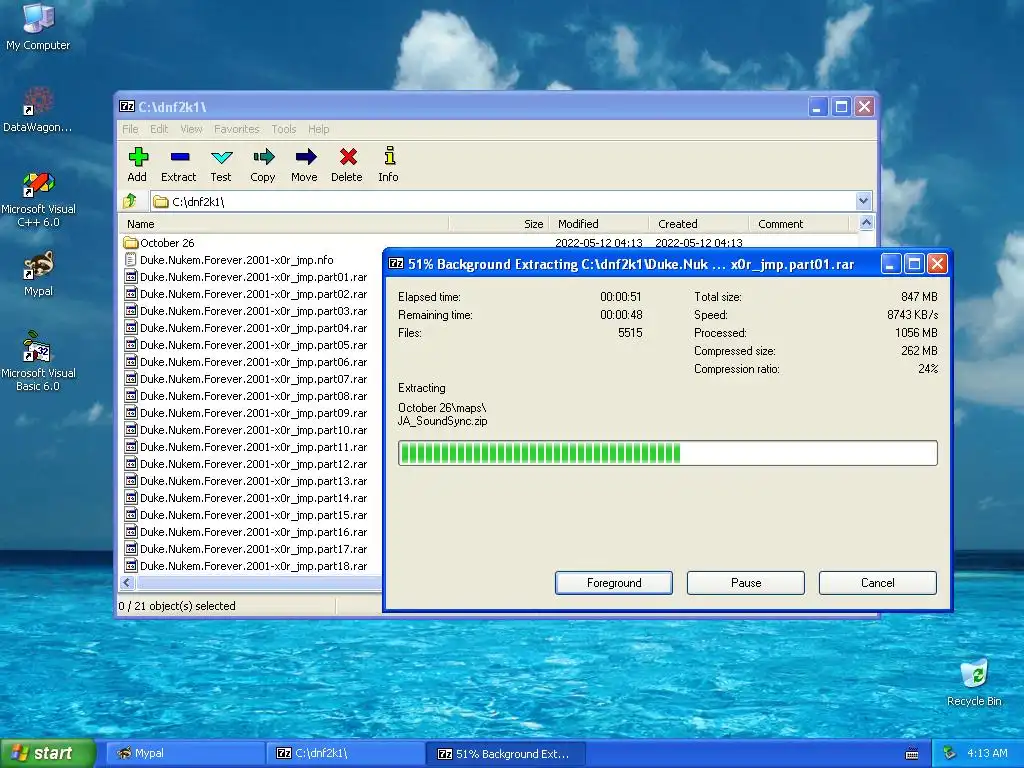Switch to C:\dnf2k1\ taskbar button

346,754
